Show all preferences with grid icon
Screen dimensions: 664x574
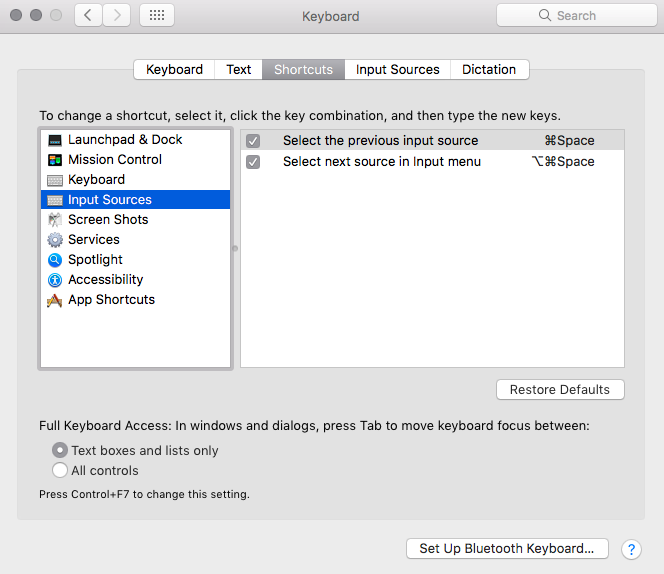click(x=157, y=15)
